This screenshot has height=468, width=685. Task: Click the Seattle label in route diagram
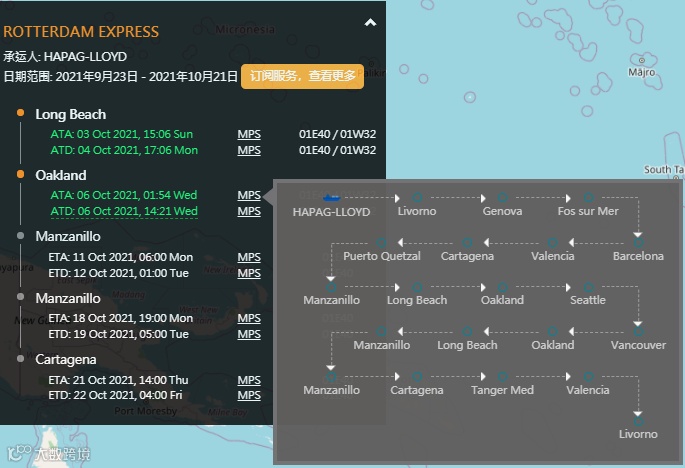(588, 300)
